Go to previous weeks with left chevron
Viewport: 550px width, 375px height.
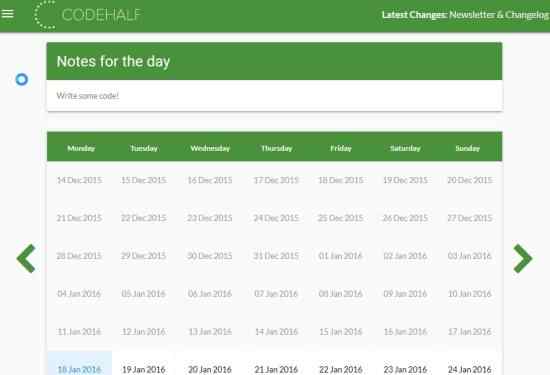[26, 259]
